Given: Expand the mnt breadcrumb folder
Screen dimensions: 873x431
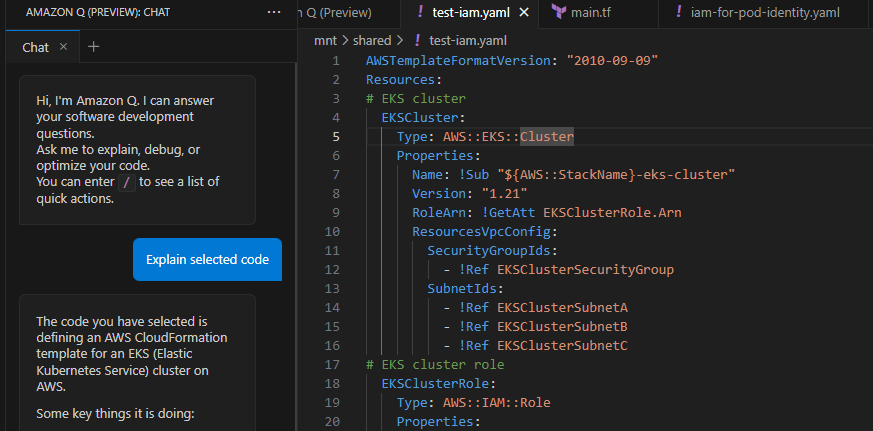Looking at the screenshot, I should (x=325, y=40).
